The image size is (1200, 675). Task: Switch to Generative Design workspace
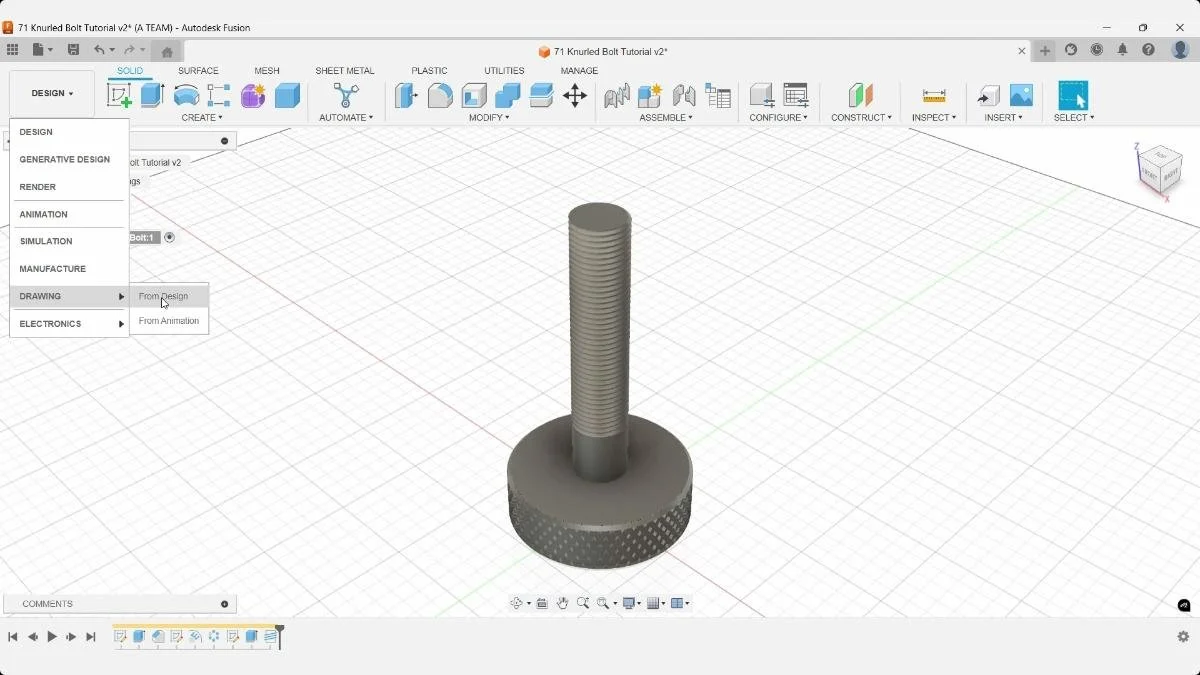point(69,159)
